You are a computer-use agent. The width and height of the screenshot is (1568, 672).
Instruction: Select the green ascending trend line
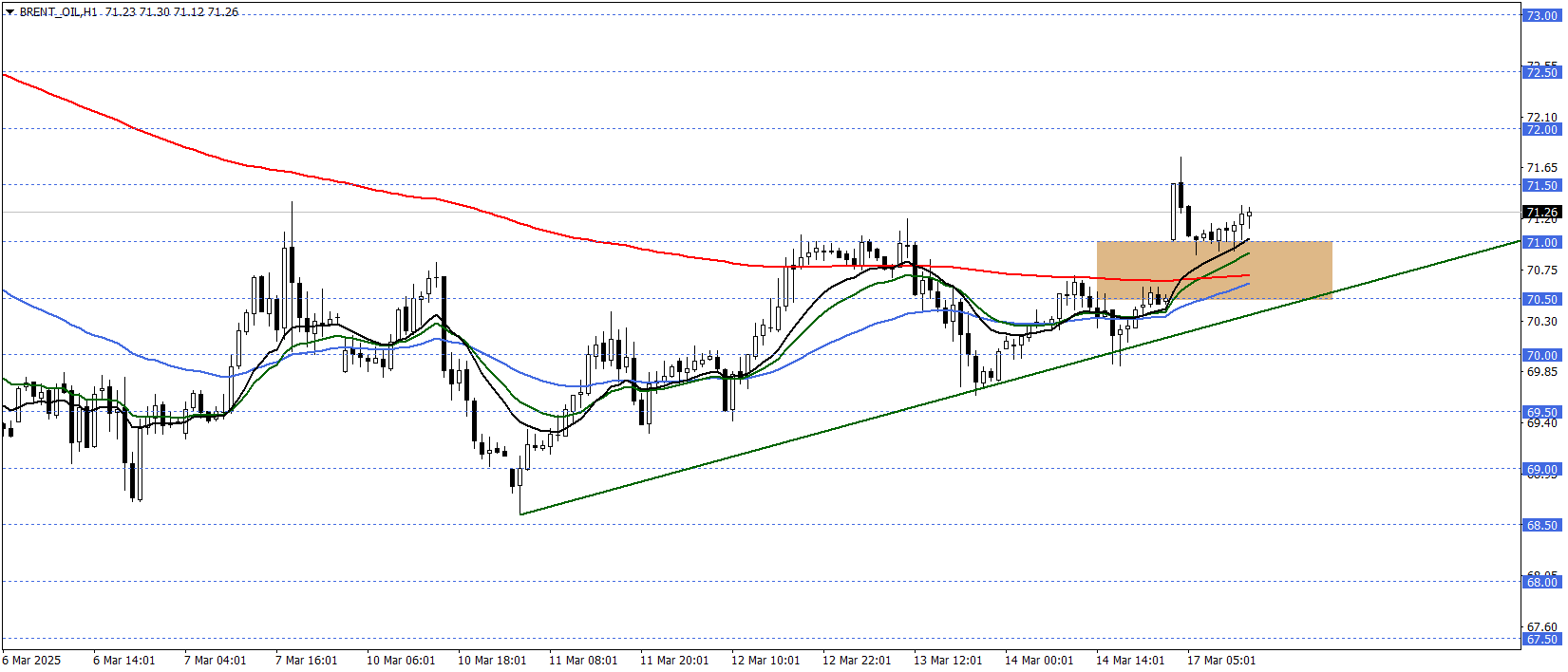[1019, 378]
